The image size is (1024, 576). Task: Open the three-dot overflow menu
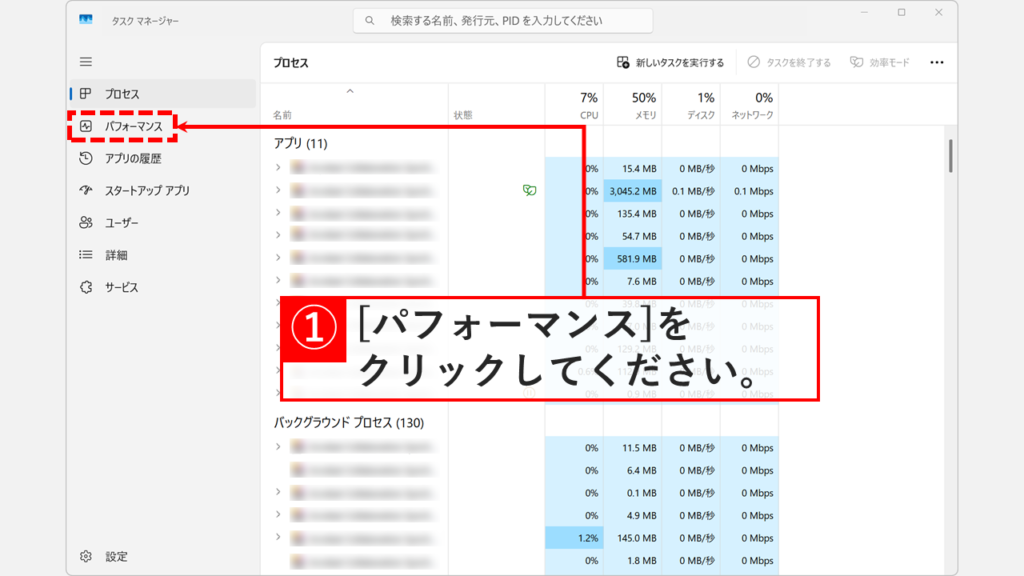coord(936,62)
